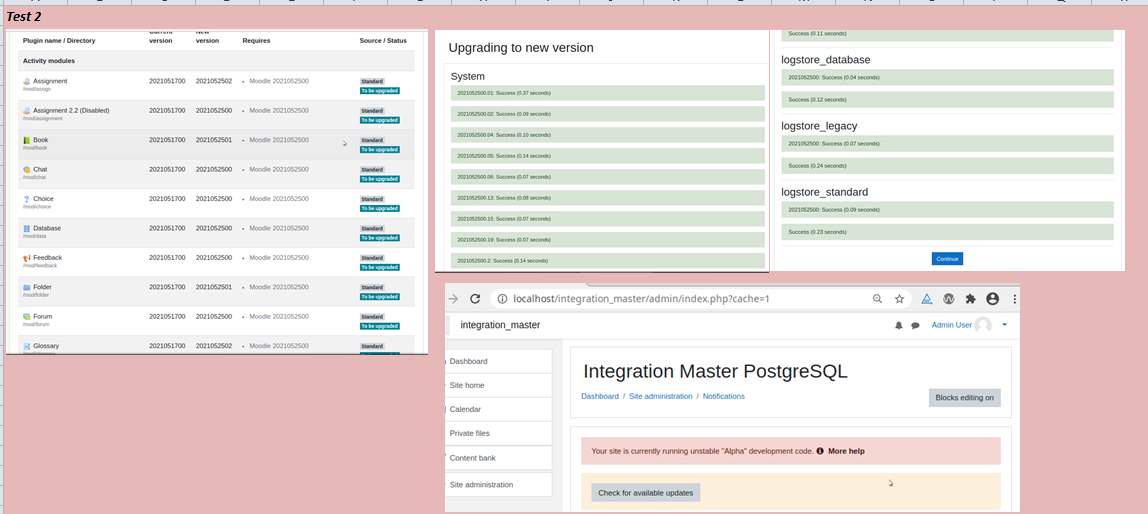
Task: Click the logstore_legacy heading
Action: tap(819, 126)
